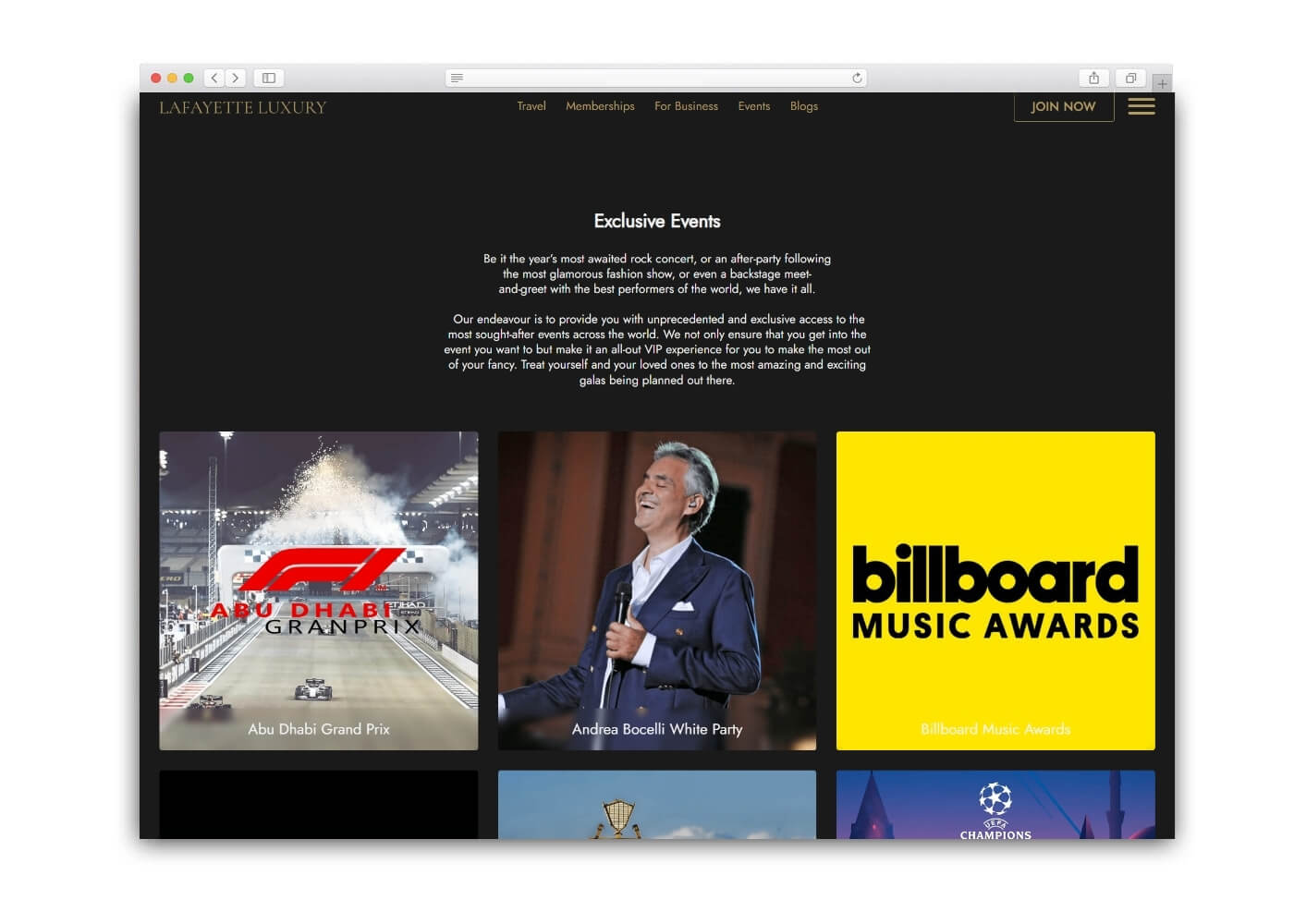Go back with the browser back arrow
Image resolution: width=1294 pixels, height=924 pixels.
click(214, 79)
